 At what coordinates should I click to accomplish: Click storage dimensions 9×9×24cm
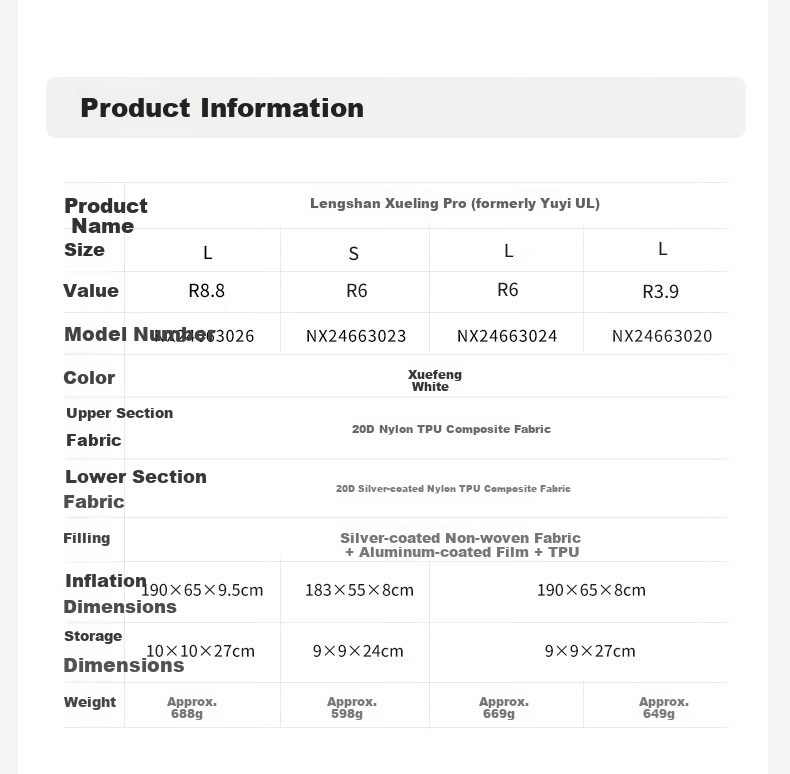pyautogui.click(x=358, y=651)
